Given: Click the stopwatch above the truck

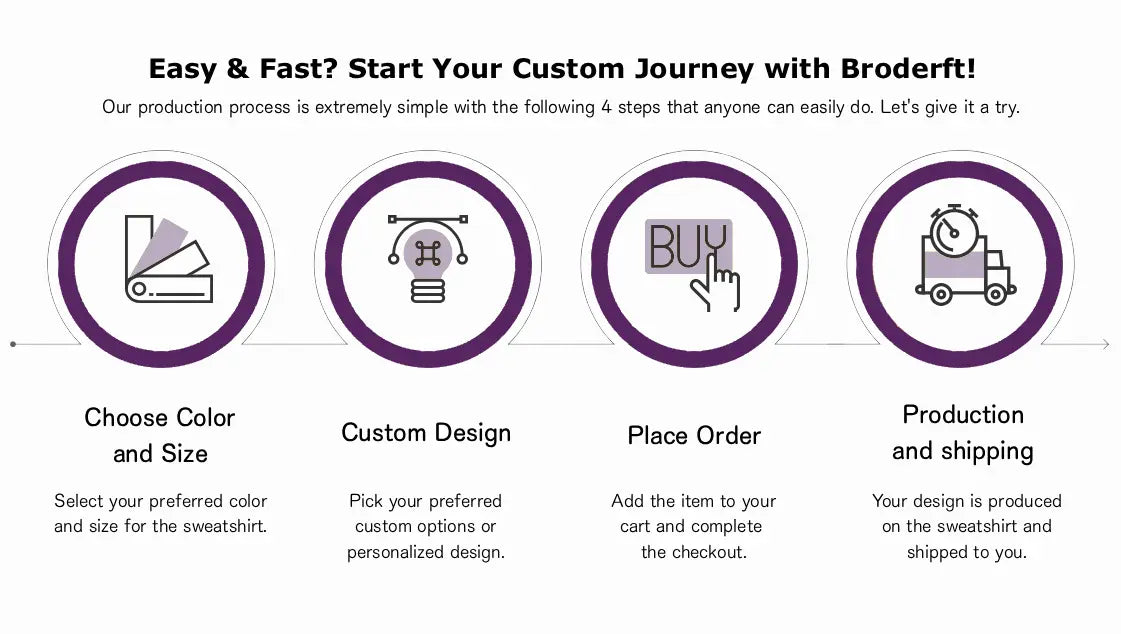Looking at the screenshot, I should pyautogui.click(x=953, y=231).
